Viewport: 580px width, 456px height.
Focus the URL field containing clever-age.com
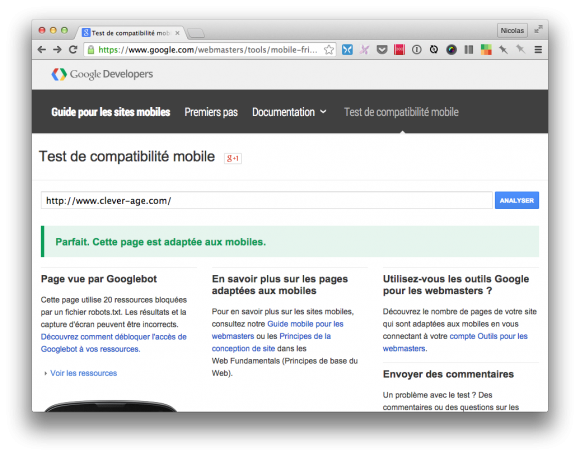[x=266, y=200]
